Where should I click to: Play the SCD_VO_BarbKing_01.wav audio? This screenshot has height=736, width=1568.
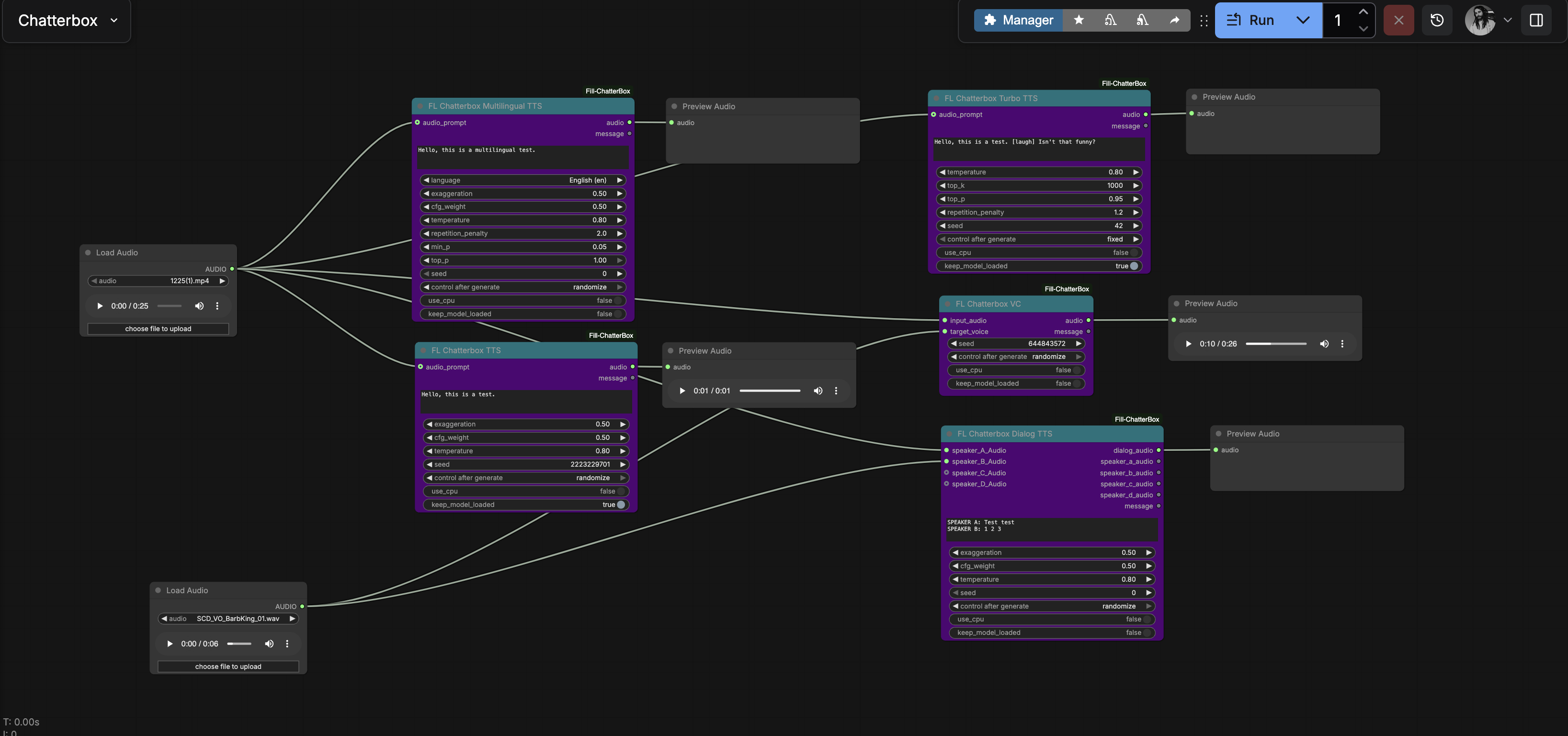(170, 644)
